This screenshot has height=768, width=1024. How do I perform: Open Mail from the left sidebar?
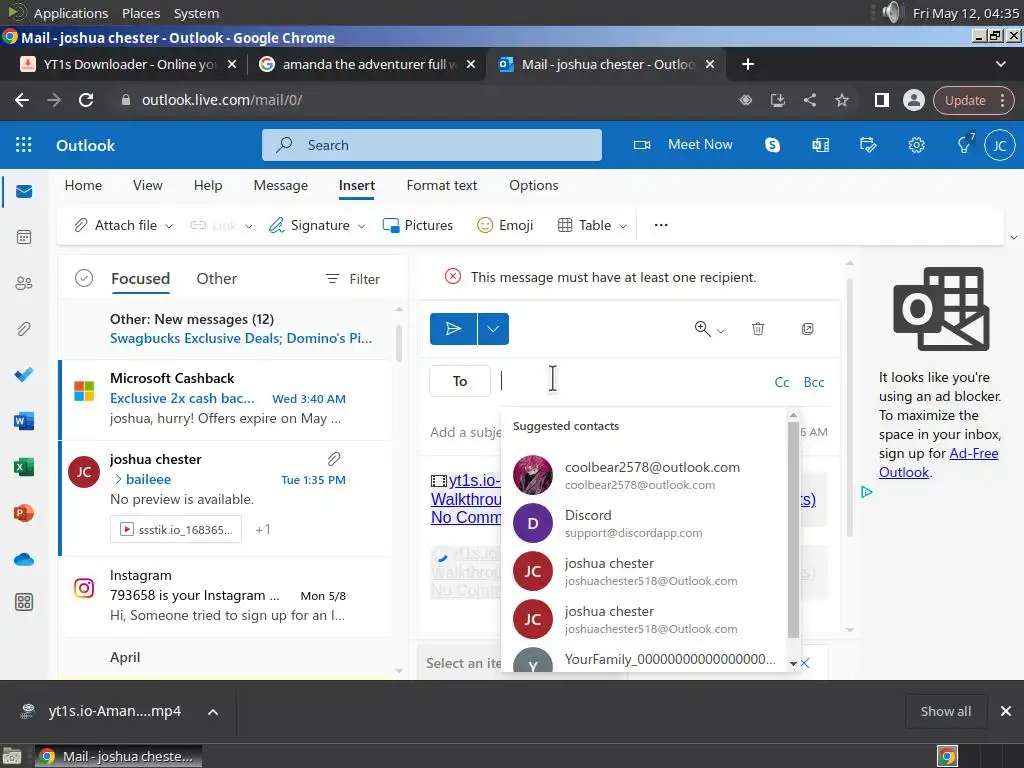coord(24,191)
